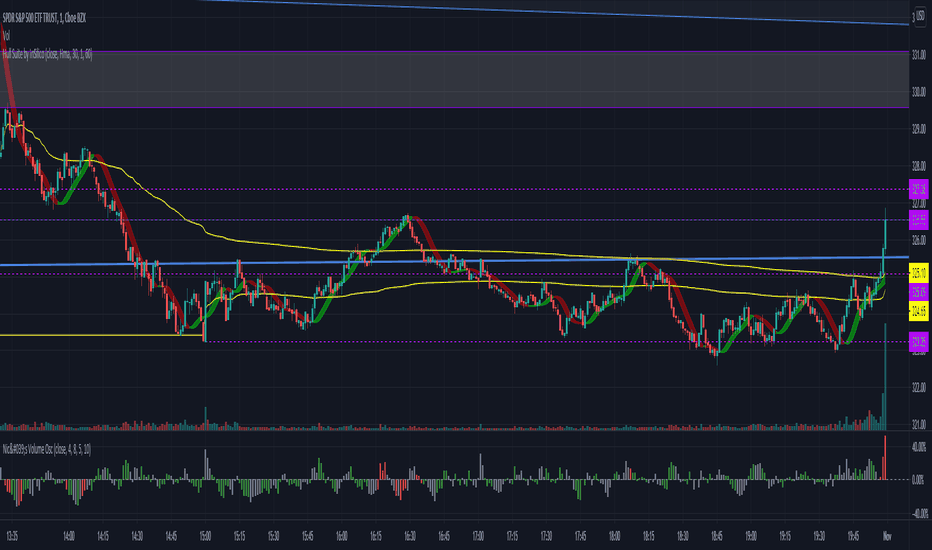
Task: Click the 0.00% oscillator scale label
Action: coord(919,480)
